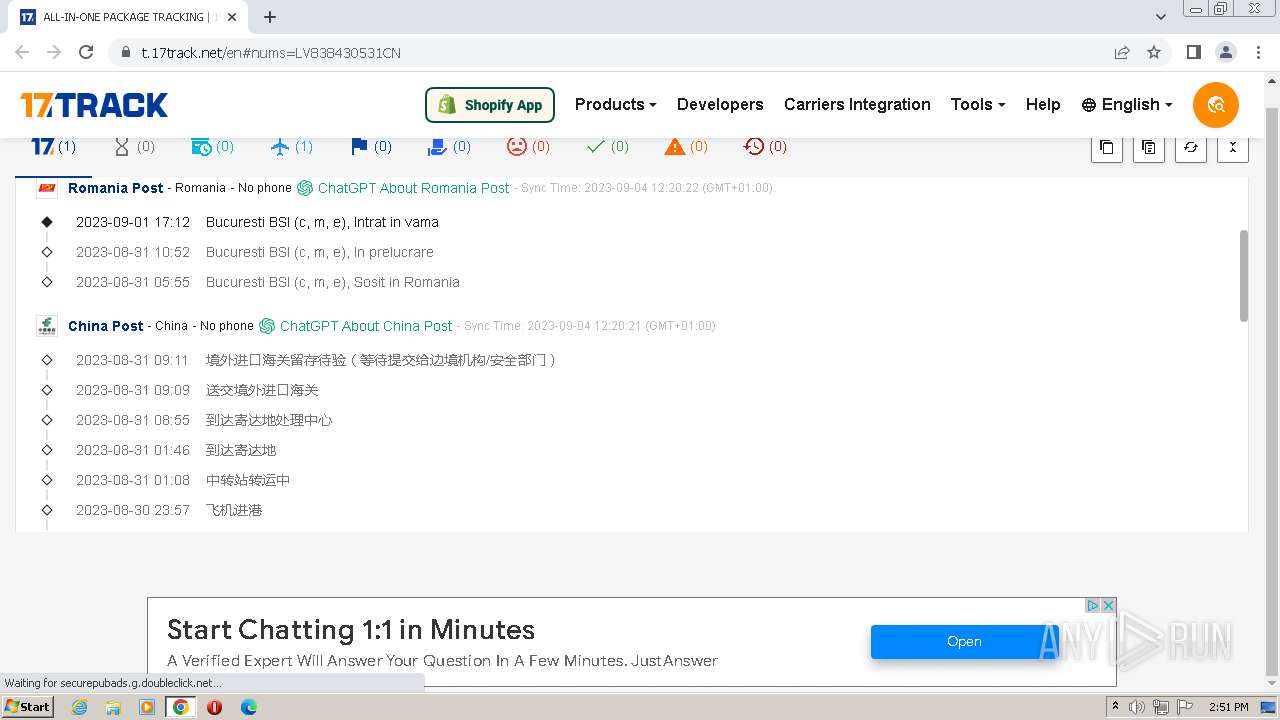Click the volume icon in system tray

tap(1136, 707)
